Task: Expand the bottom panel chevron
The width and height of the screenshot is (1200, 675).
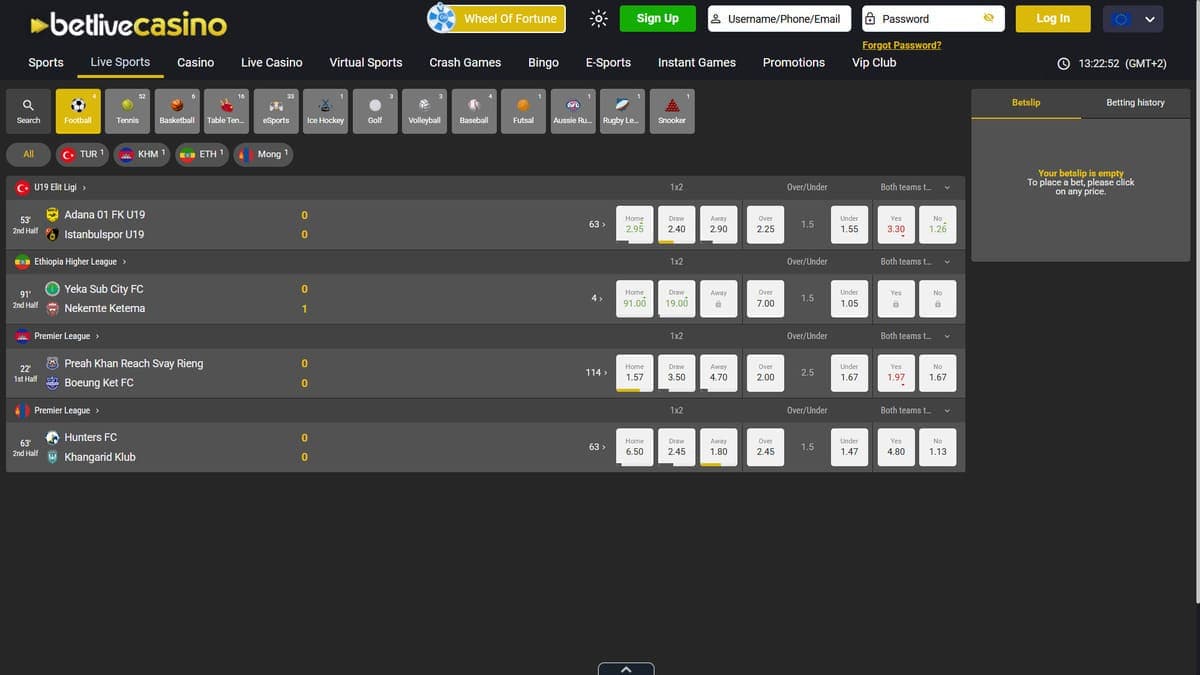Action: coord(626,669)
